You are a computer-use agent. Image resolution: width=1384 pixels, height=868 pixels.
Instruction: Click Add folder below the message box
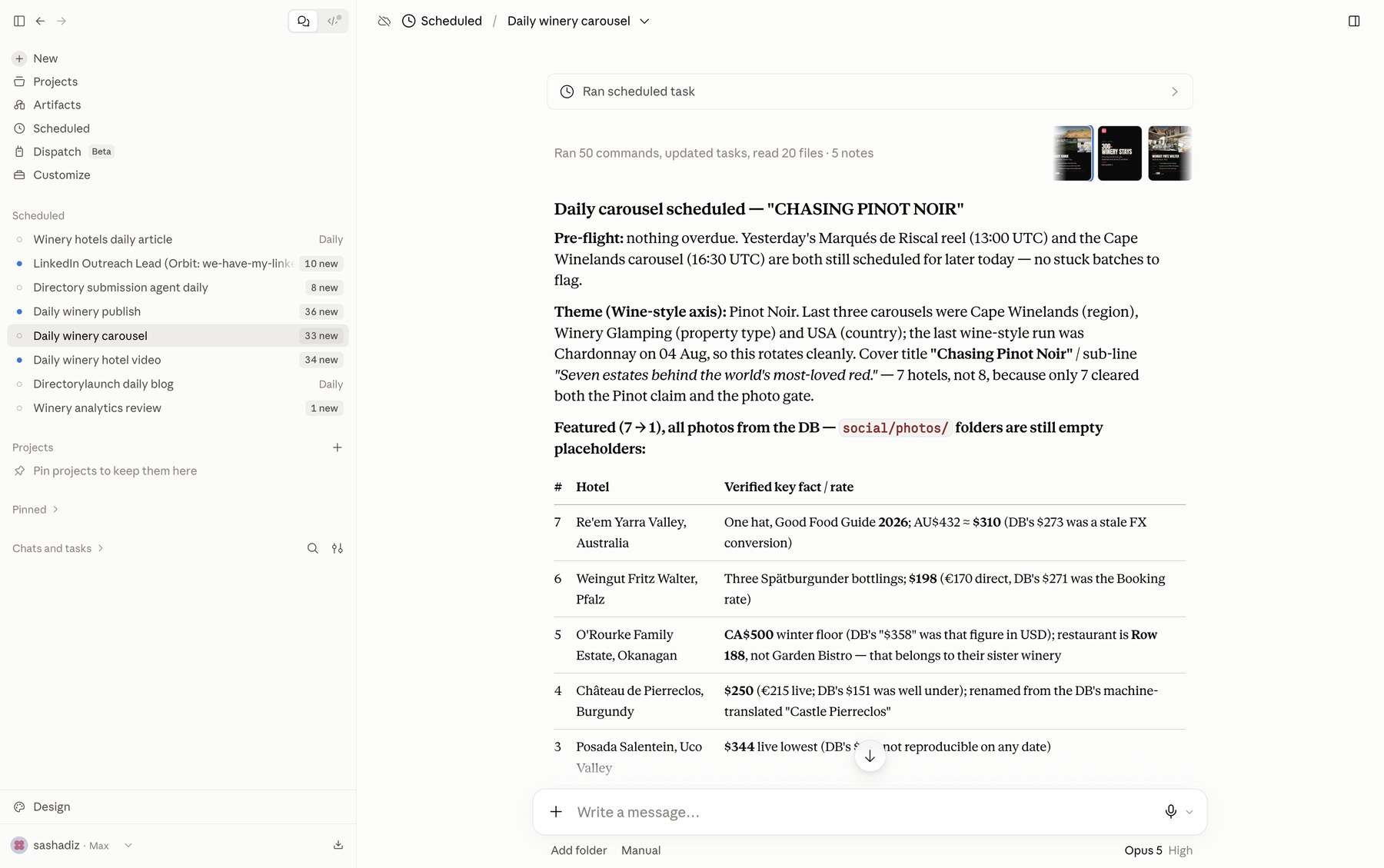tap(579, 850)
